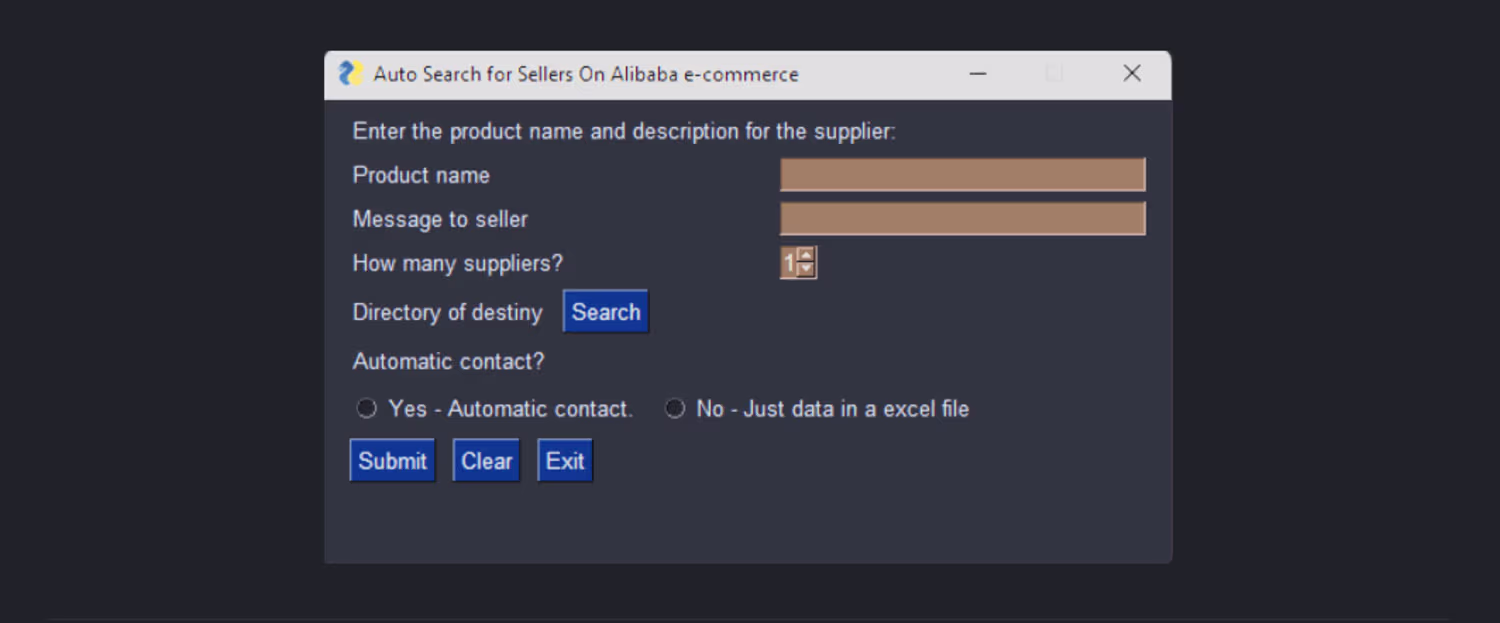This screenshot has height=623, width=1500.
Task: Click the greyed-out maximize window button
Action: [x=1054, y=74]
